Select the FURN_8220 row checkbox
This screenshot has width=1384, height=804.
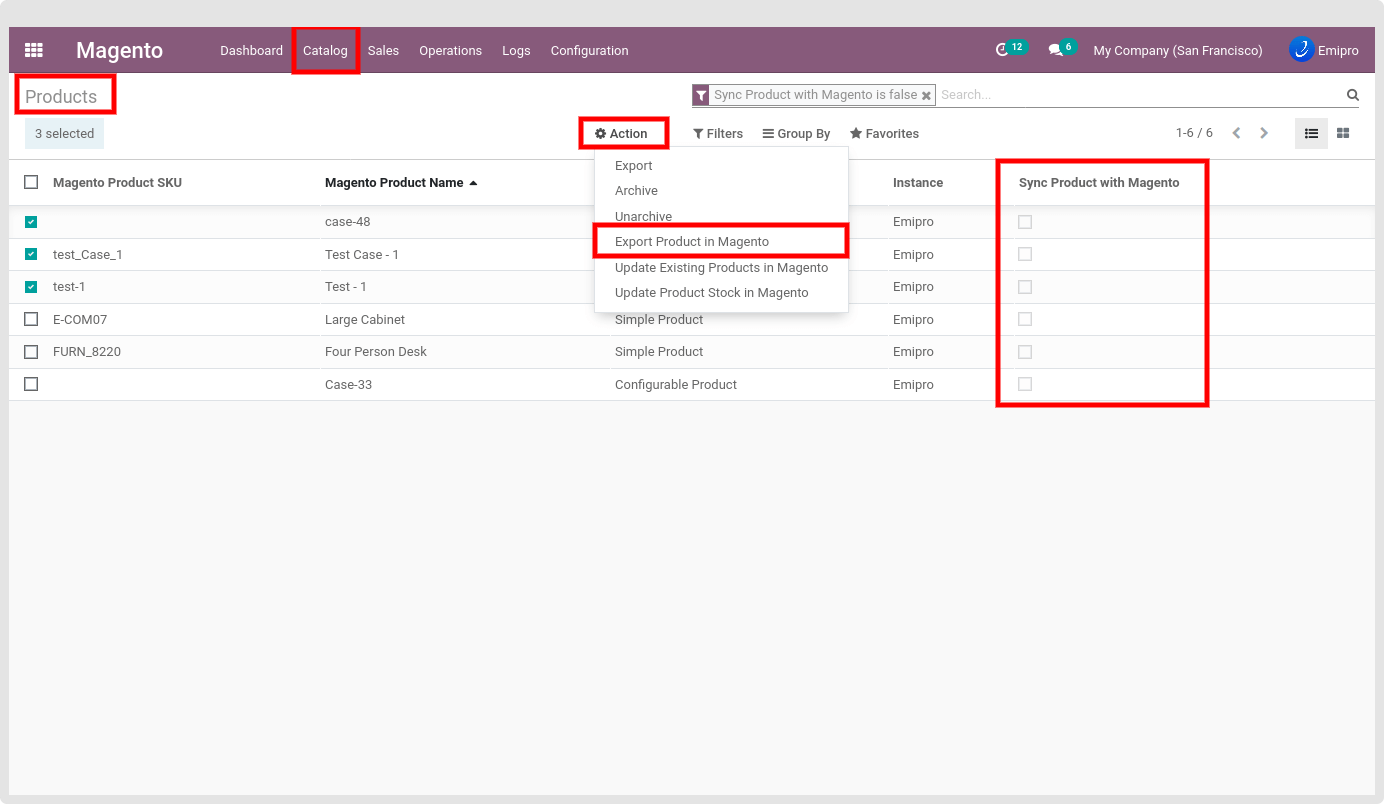pyautogui.click(x=31, y=352)
